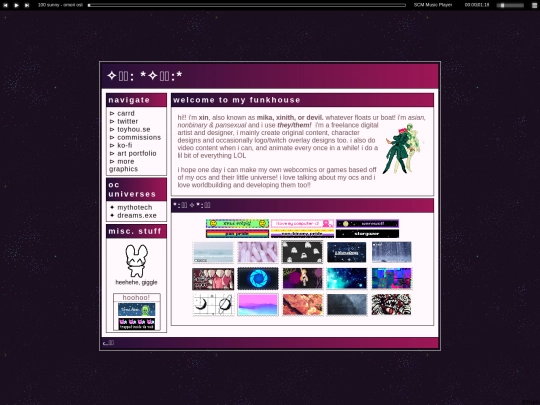The height and width of the screenshot is (405, 540).
Task: Click the trapped inside da web button
Action: tap(137, 323)
